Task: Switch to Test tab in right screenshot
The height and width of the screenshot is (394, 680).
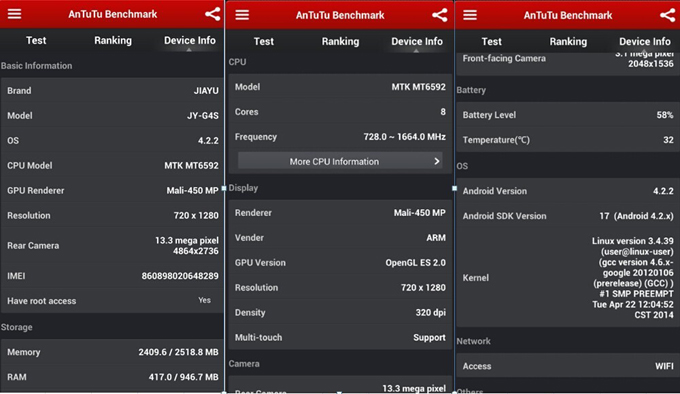Action: click(491, 41)
